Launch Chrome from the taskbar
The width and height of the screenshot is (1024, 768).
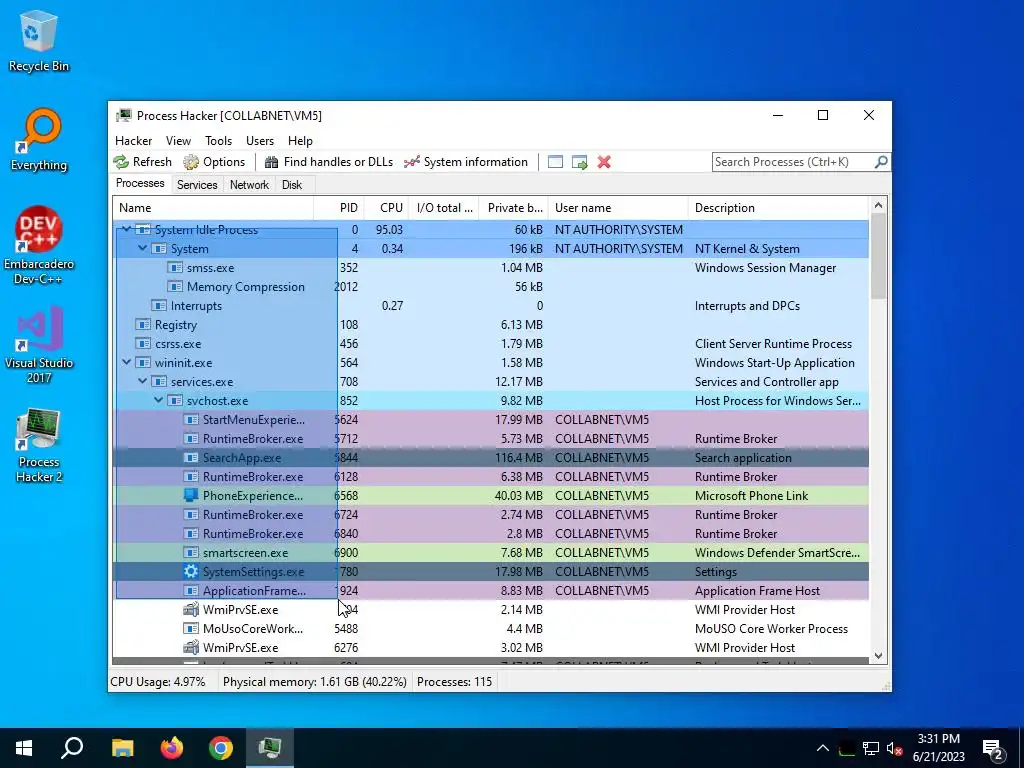click(x=221, y=748)
